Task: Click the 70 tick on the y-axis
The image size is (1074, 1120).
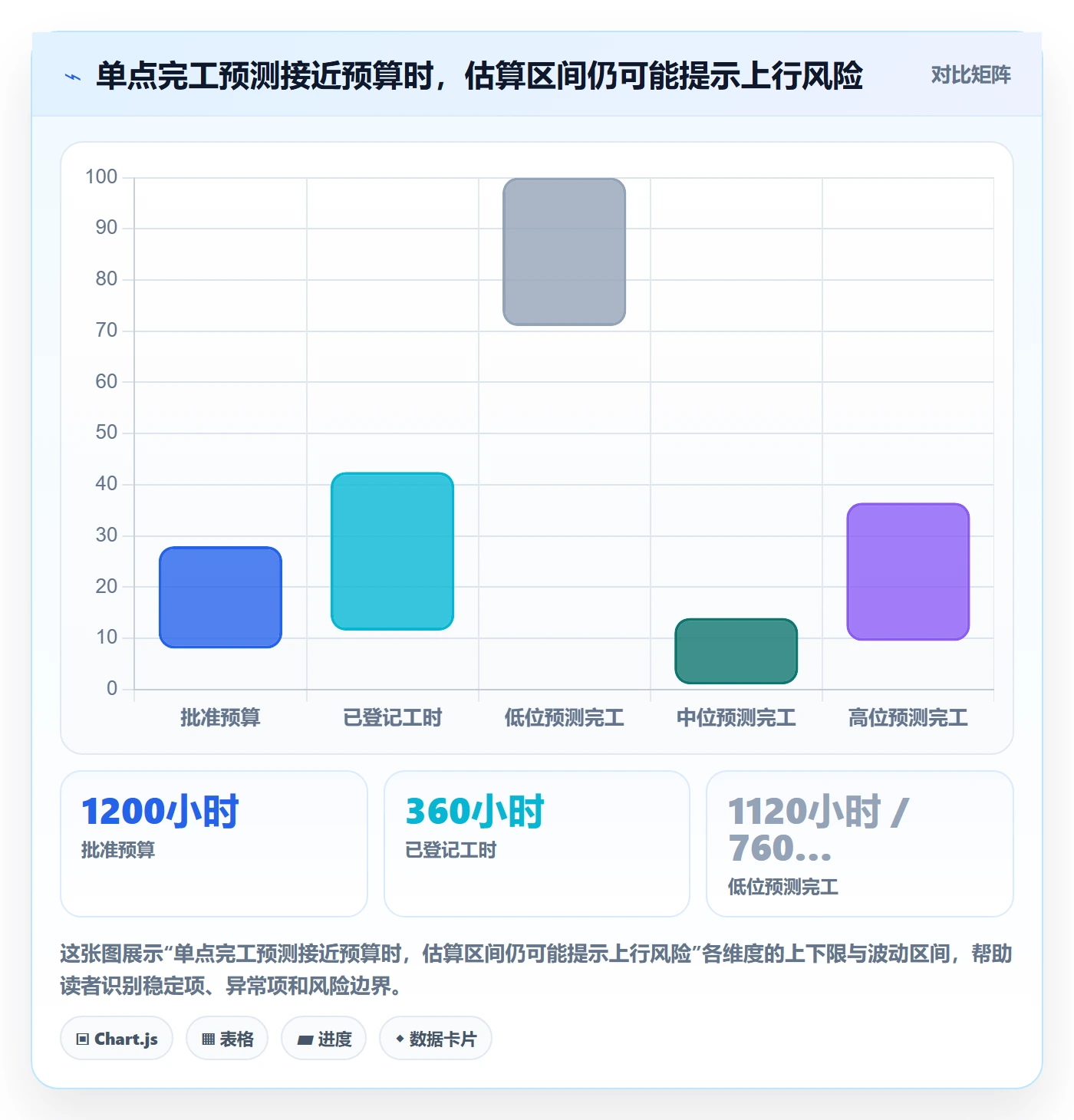Action: (x=107, y=331)
